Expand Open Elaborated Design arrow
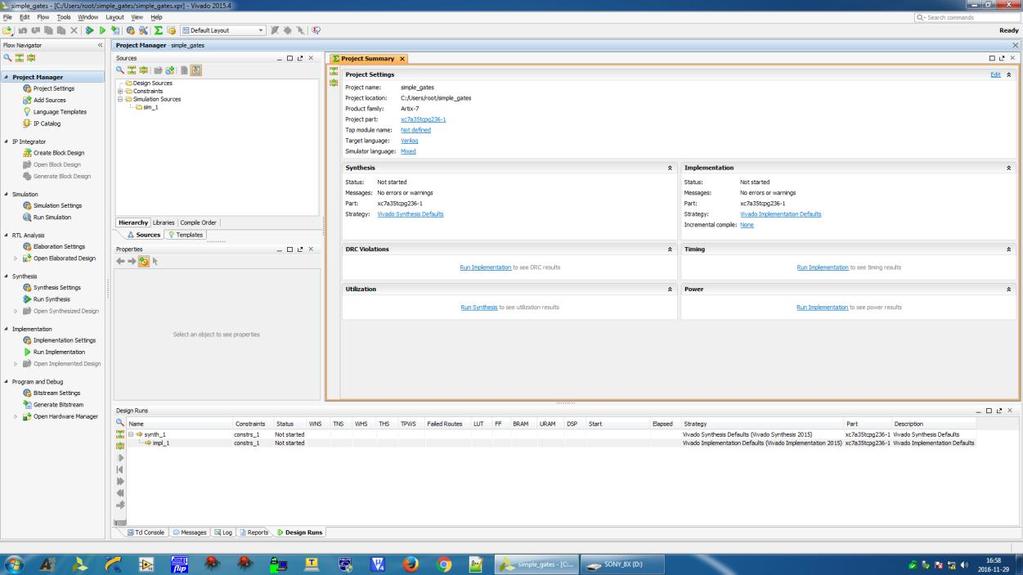Screen dimensions: 1023x575 (16, 258)
